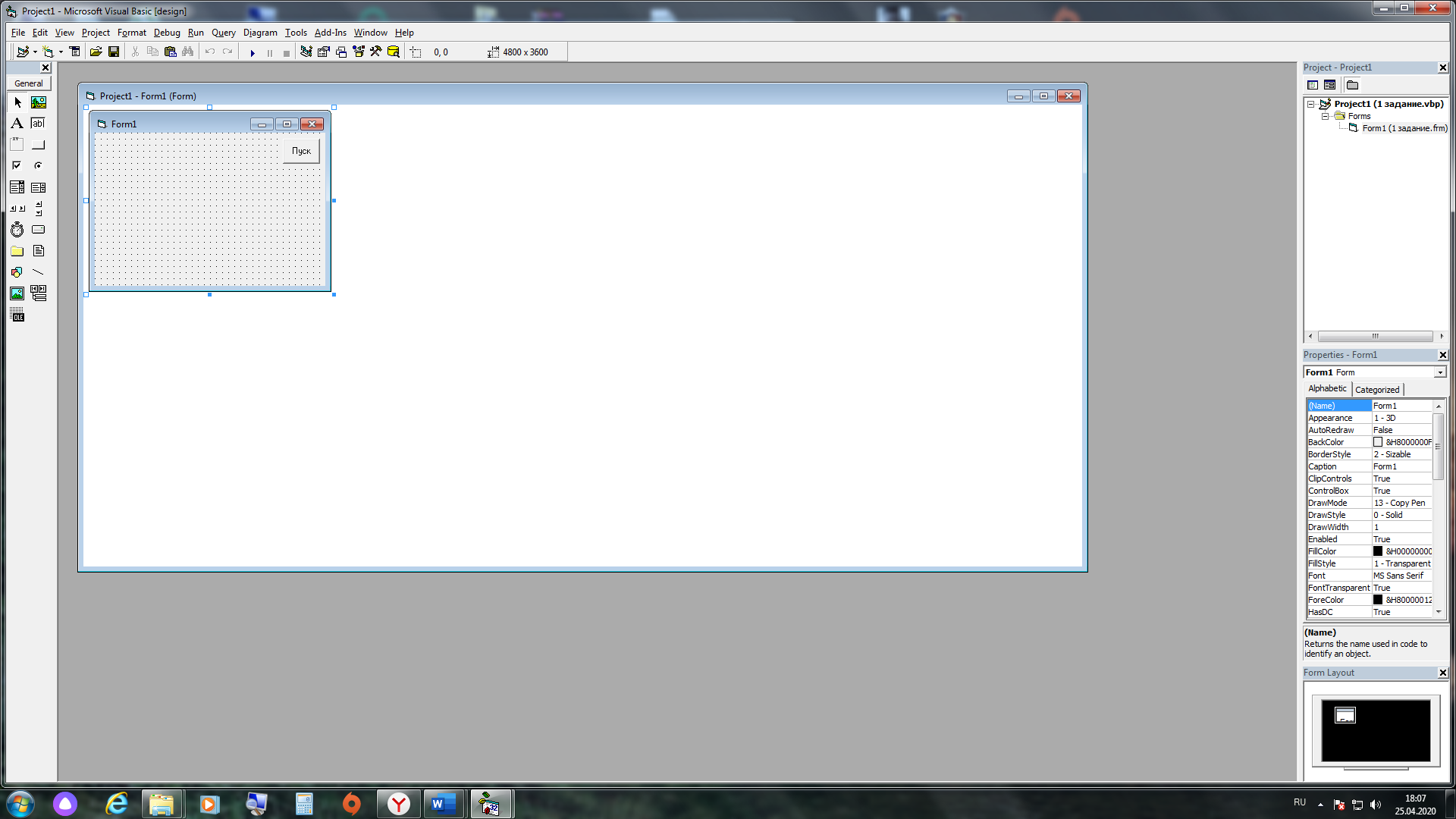Select the TextBox control in toolbox
Screen dimensions: 1456x819
(39, 124)
